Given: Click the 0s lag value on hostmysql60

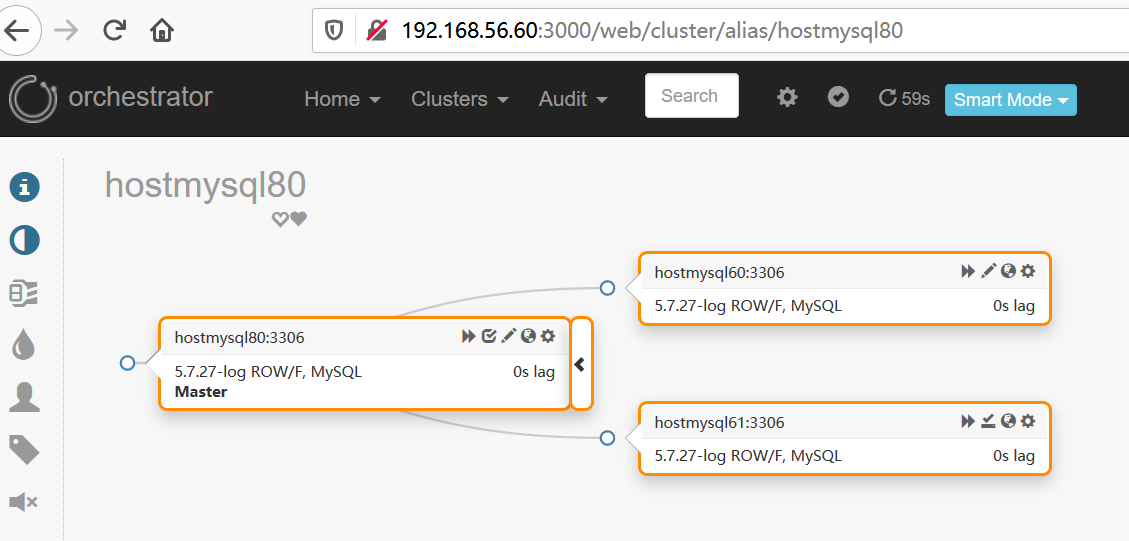Looking at the screenshot, I should click(1014, 305).
